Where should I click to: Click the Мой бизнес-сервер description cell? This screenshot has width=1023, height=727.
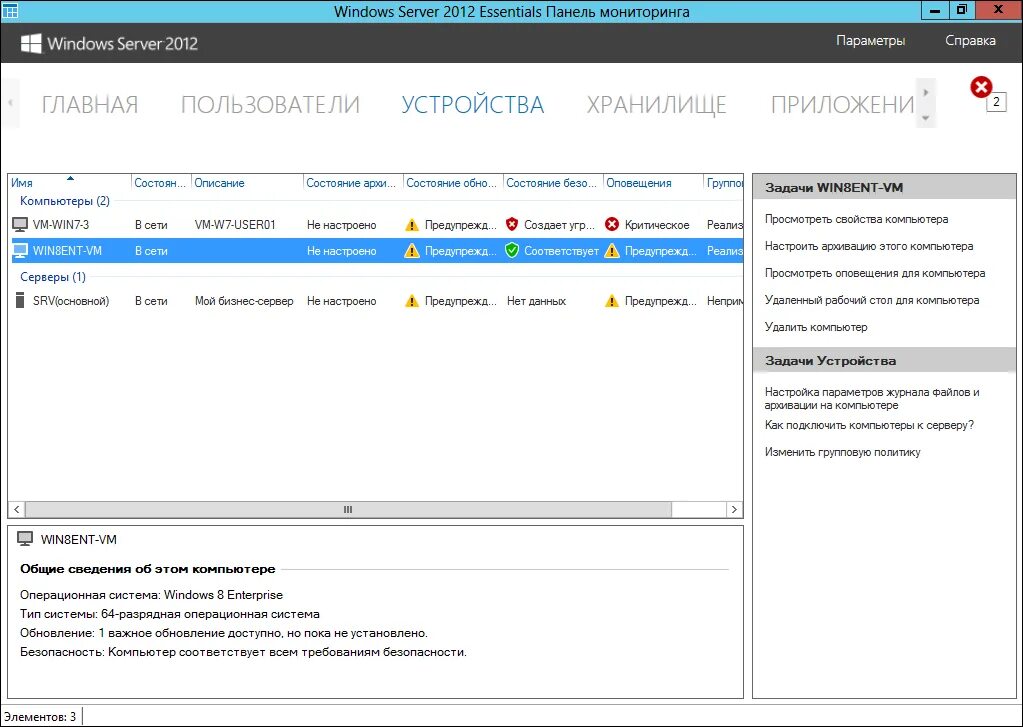[x=244, y=301]
